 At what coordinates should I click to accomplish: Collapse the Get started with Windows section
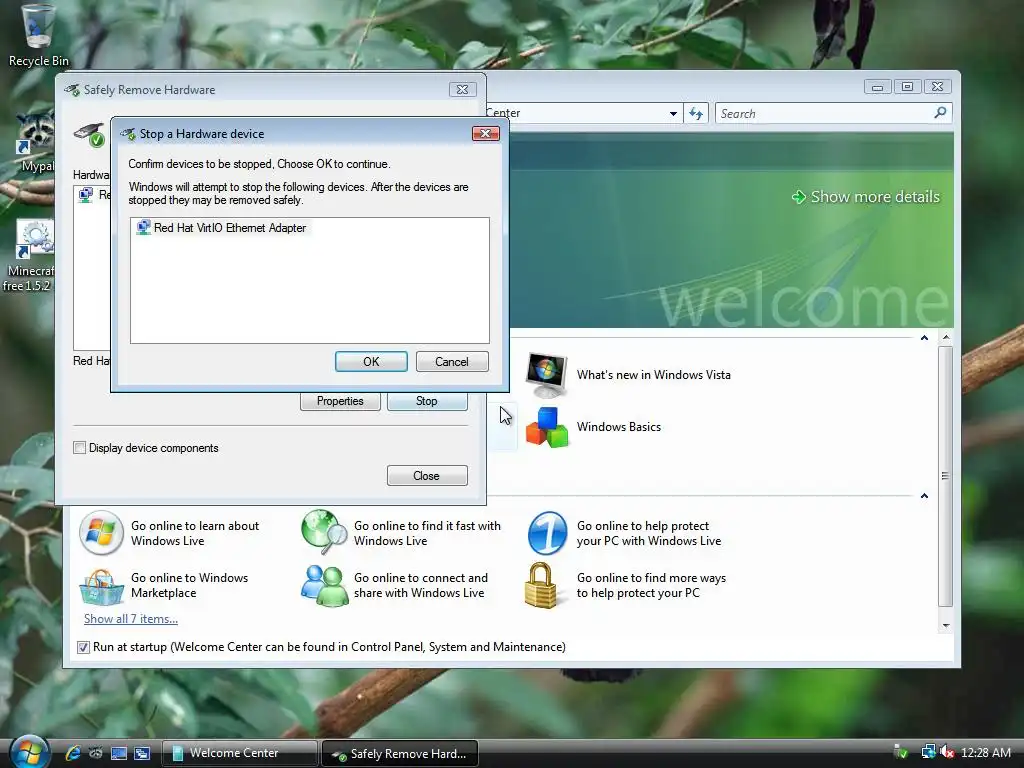coord(924,338)
